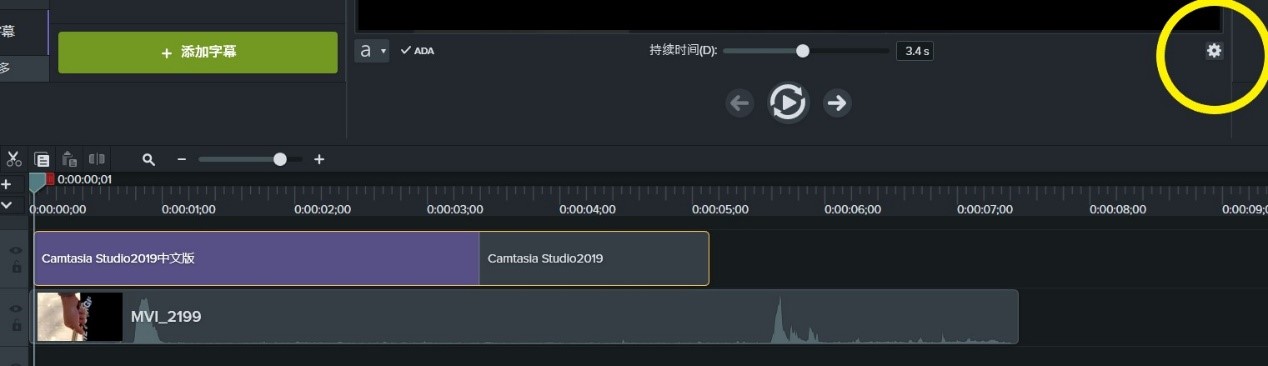Collapse tracks using the chevron below plus
This screenshot has height=366, width=1268.
(6, 204)
